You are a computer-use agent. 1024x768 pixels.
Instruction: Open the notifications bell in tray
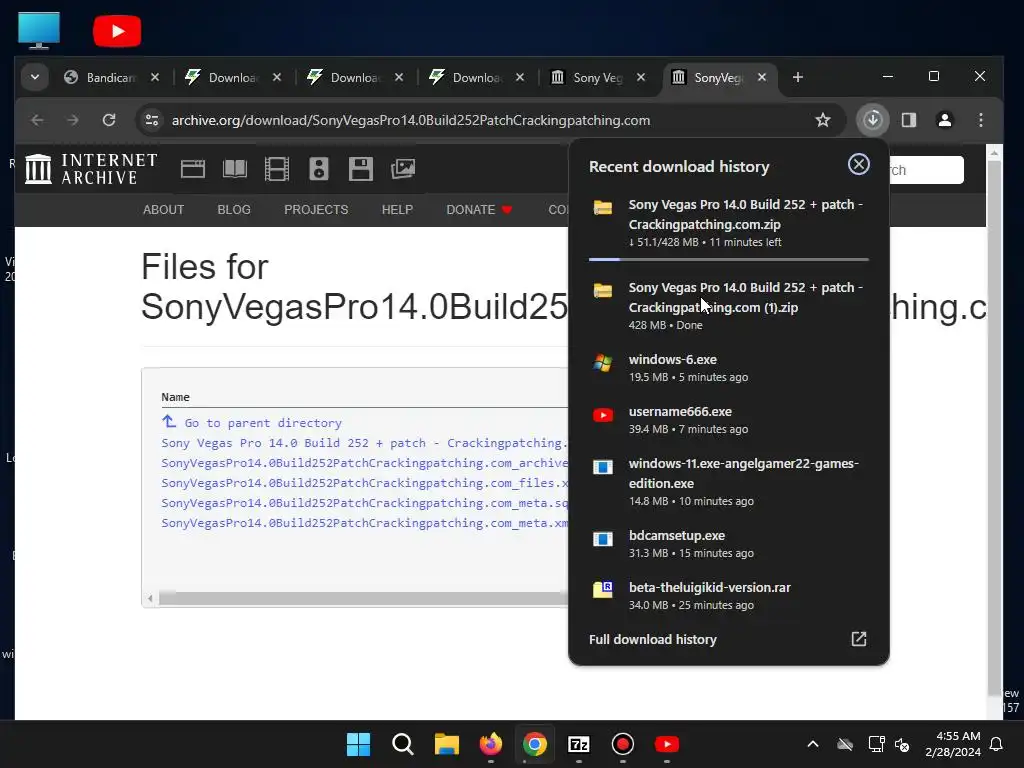tap(997, 744)
